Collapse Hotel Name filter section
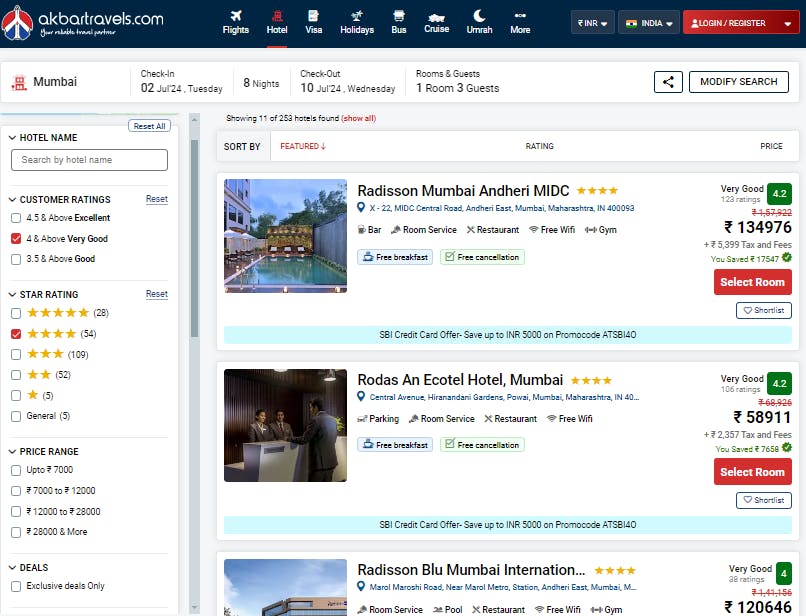The image size is (806, 616). tap(12, 138)
